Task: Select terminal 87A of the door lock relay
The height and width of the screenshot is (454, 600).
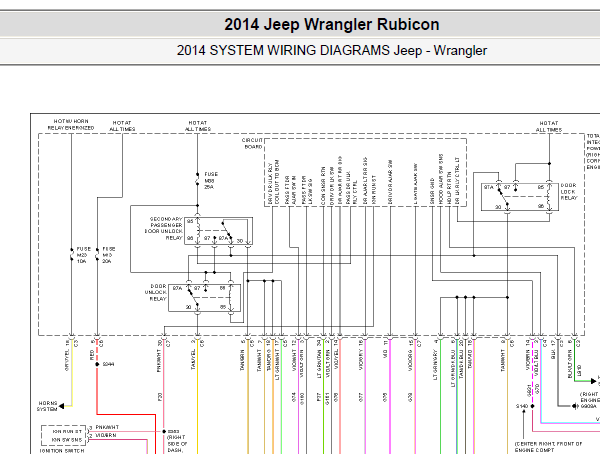Action: click(x=489, y=187)
